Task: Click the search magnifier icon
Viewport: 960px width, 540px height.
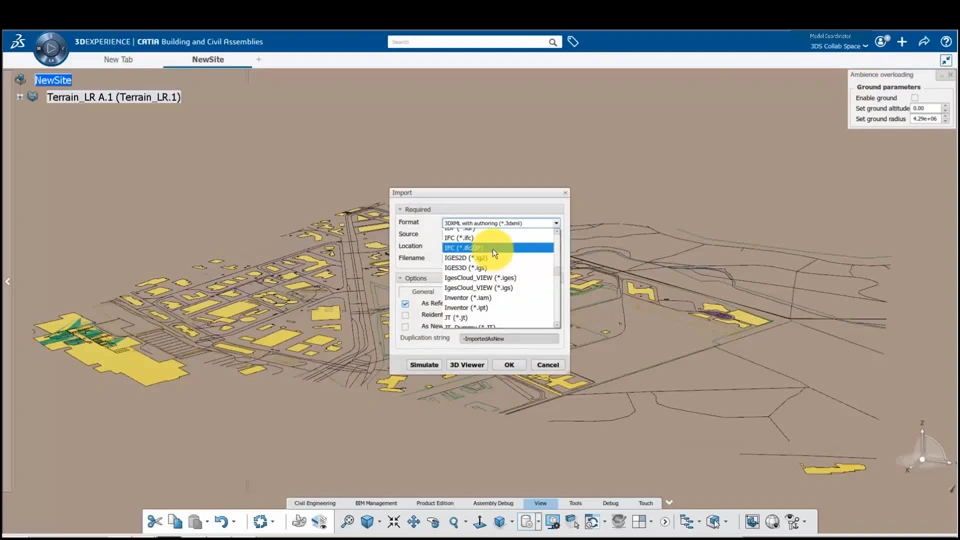Action: [x=553, y=42]
